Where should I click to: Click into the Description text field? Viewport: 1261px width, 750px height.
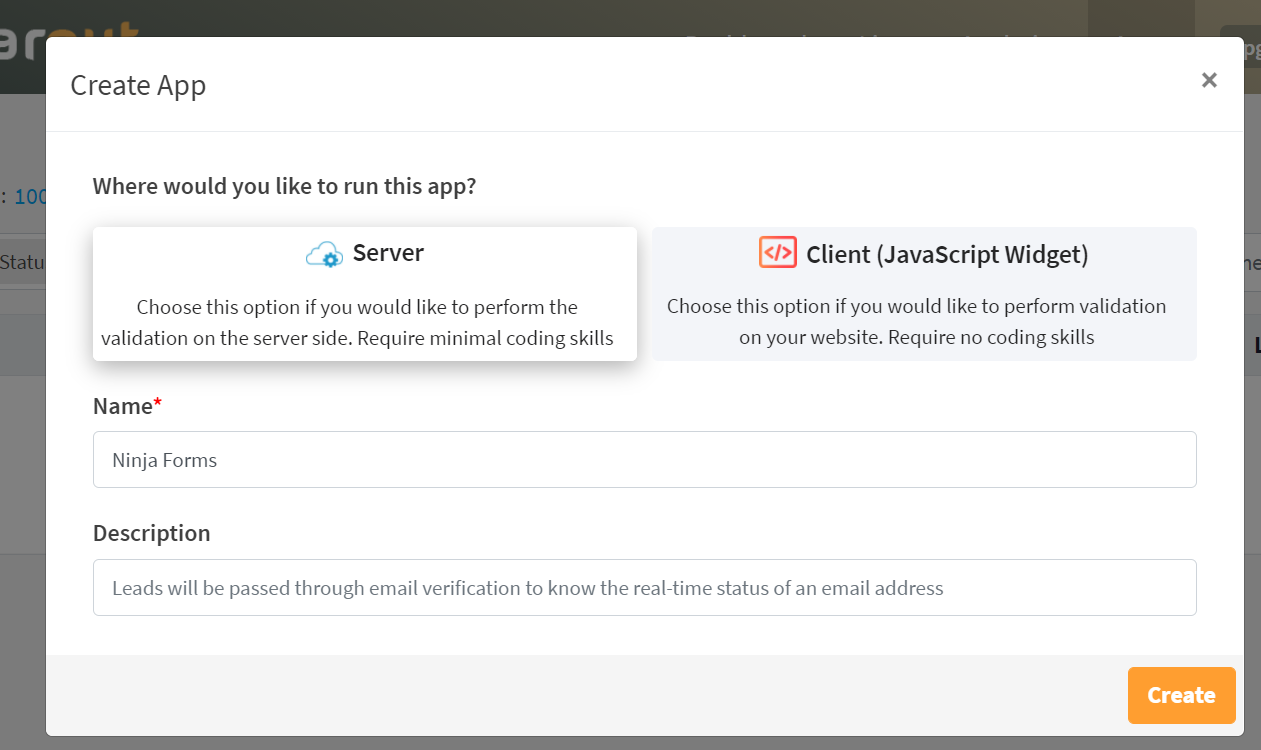644,588
